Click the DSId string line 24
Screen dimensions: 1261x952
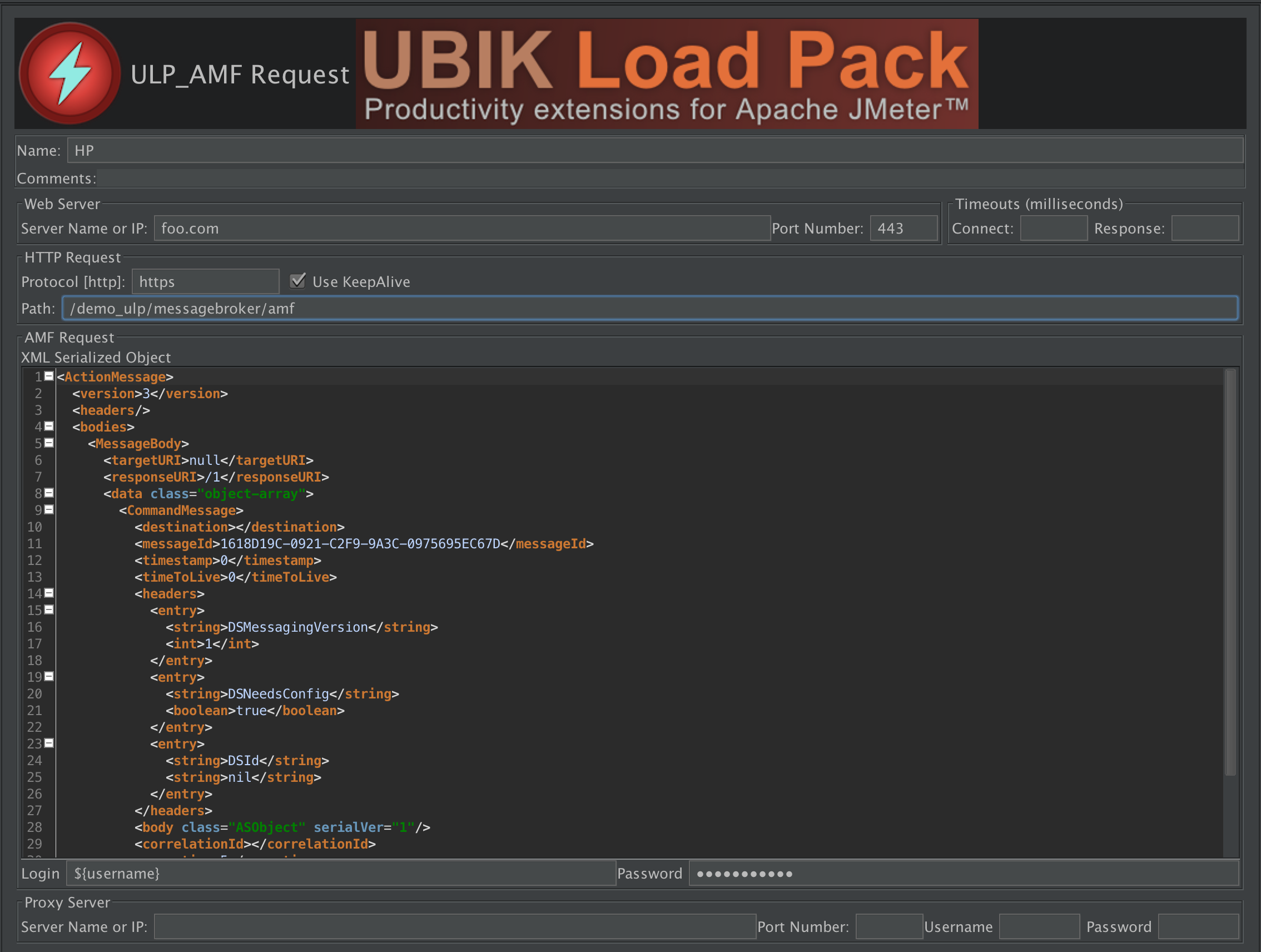pyautogui.click(x=247, y=761)
